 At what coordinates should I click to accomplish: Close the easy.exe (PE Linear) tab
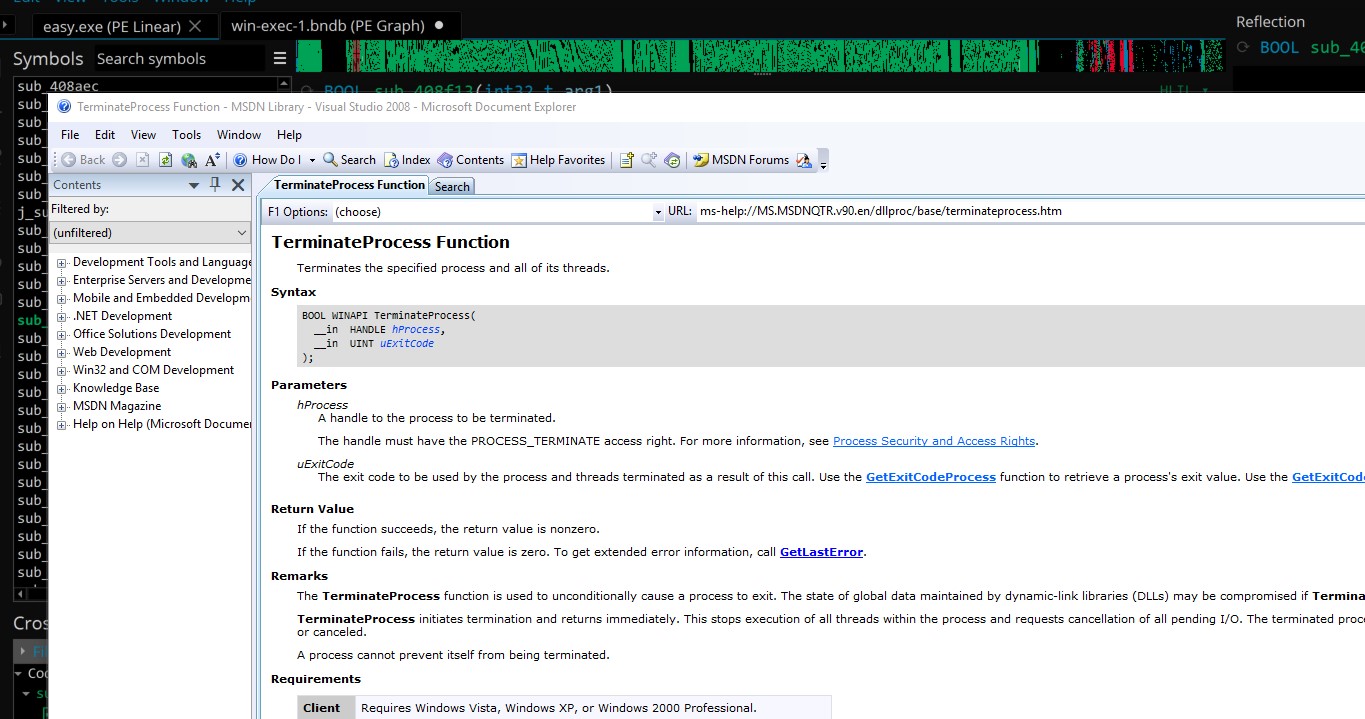click(195, 26)
